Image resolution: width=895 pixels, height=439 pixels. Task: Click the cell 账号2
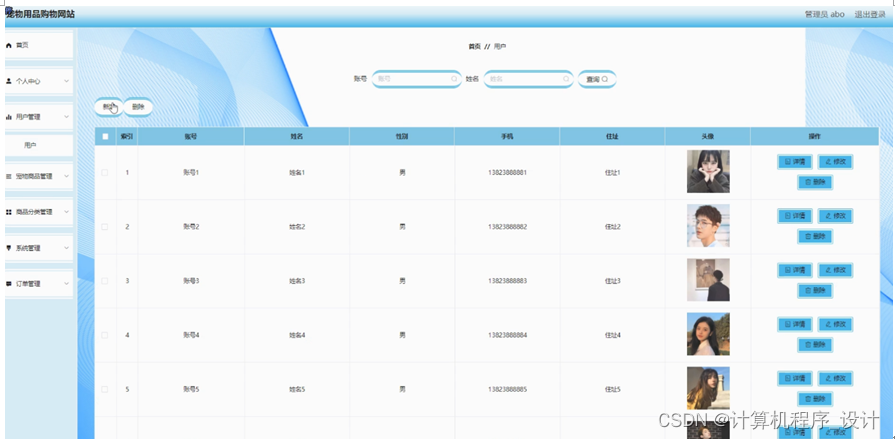191,227
